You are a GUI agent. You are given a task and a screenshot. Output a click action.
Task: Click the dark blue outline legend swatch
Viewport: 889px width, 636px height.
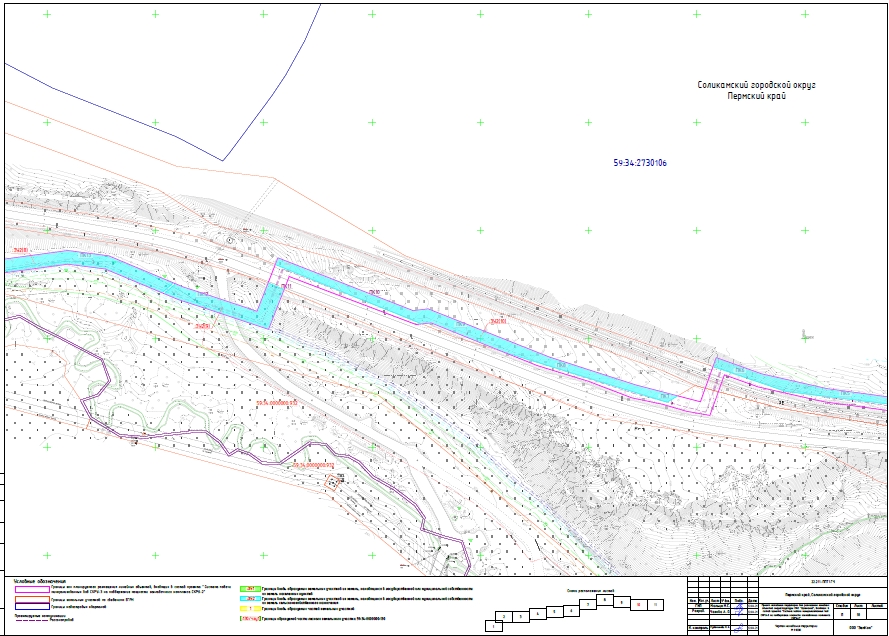pos(32,607)
